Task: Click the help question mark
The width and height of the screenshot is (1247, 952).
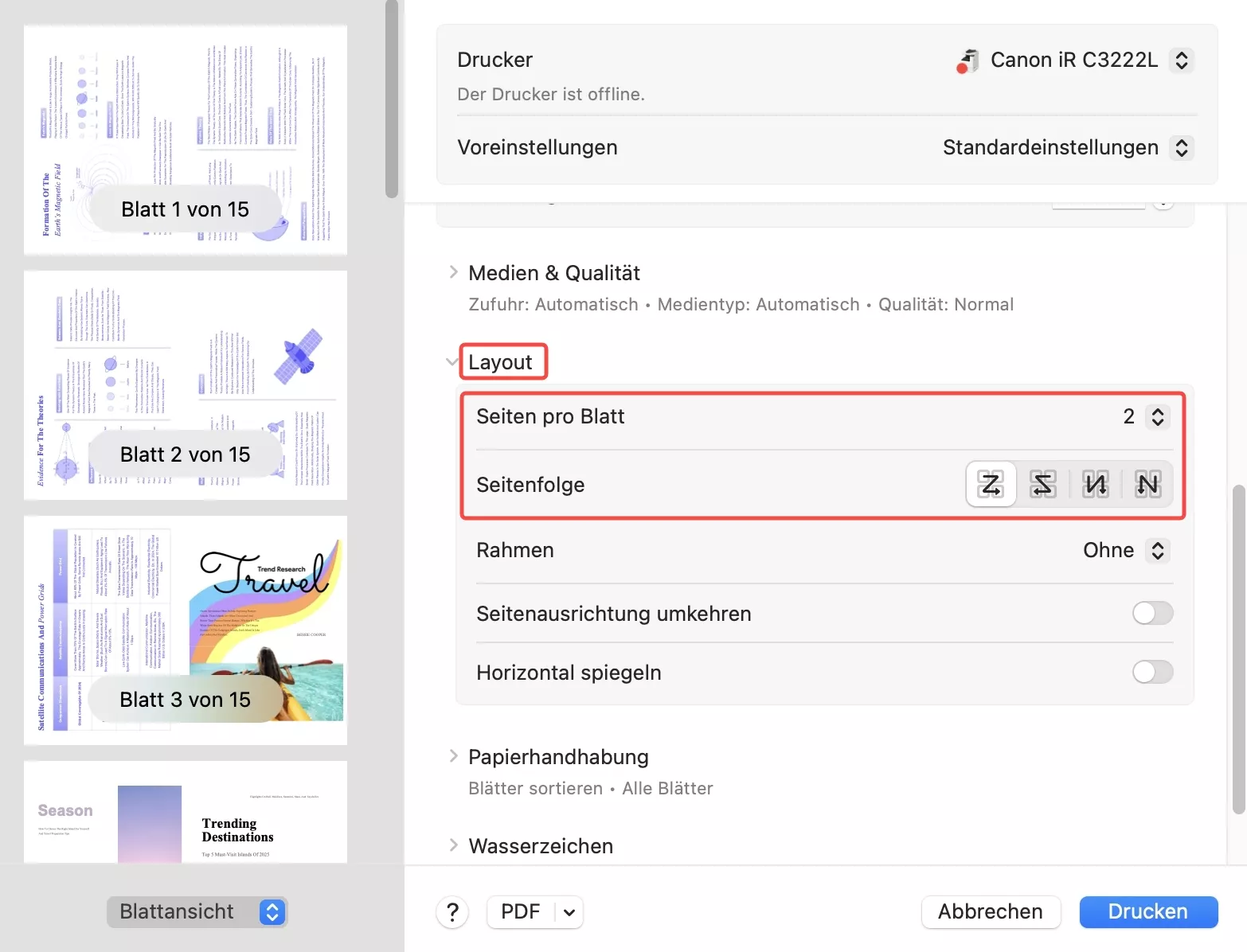Action: click(x=452, y=912)
